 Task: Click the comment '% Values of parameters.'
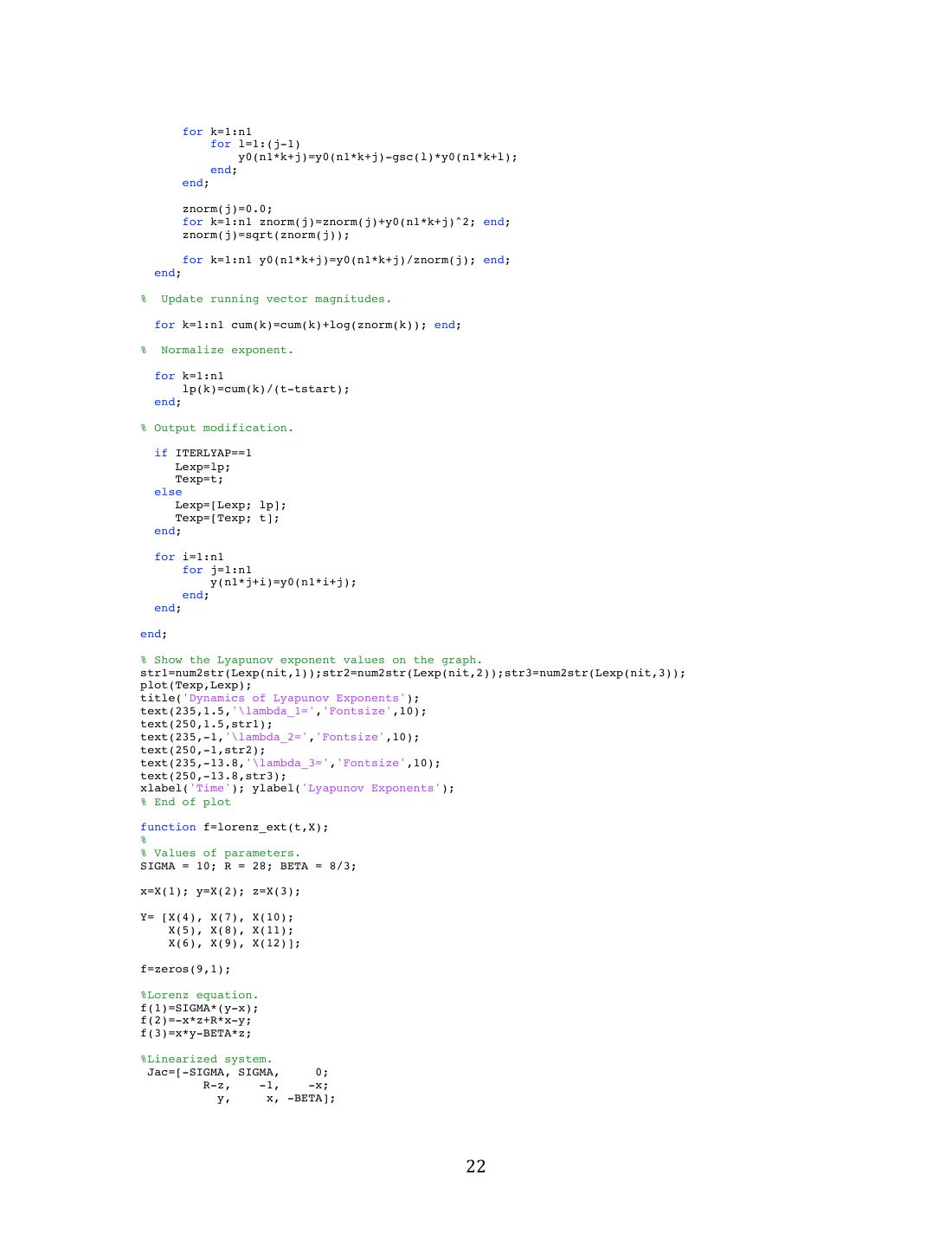[221, 853]
